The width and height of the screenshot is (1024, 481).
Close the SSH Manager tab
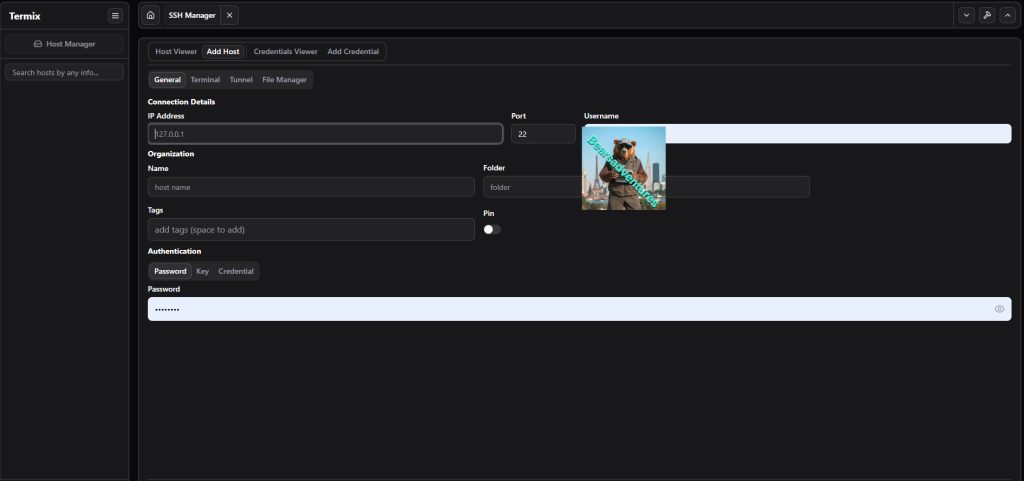(x=229, y=15)
